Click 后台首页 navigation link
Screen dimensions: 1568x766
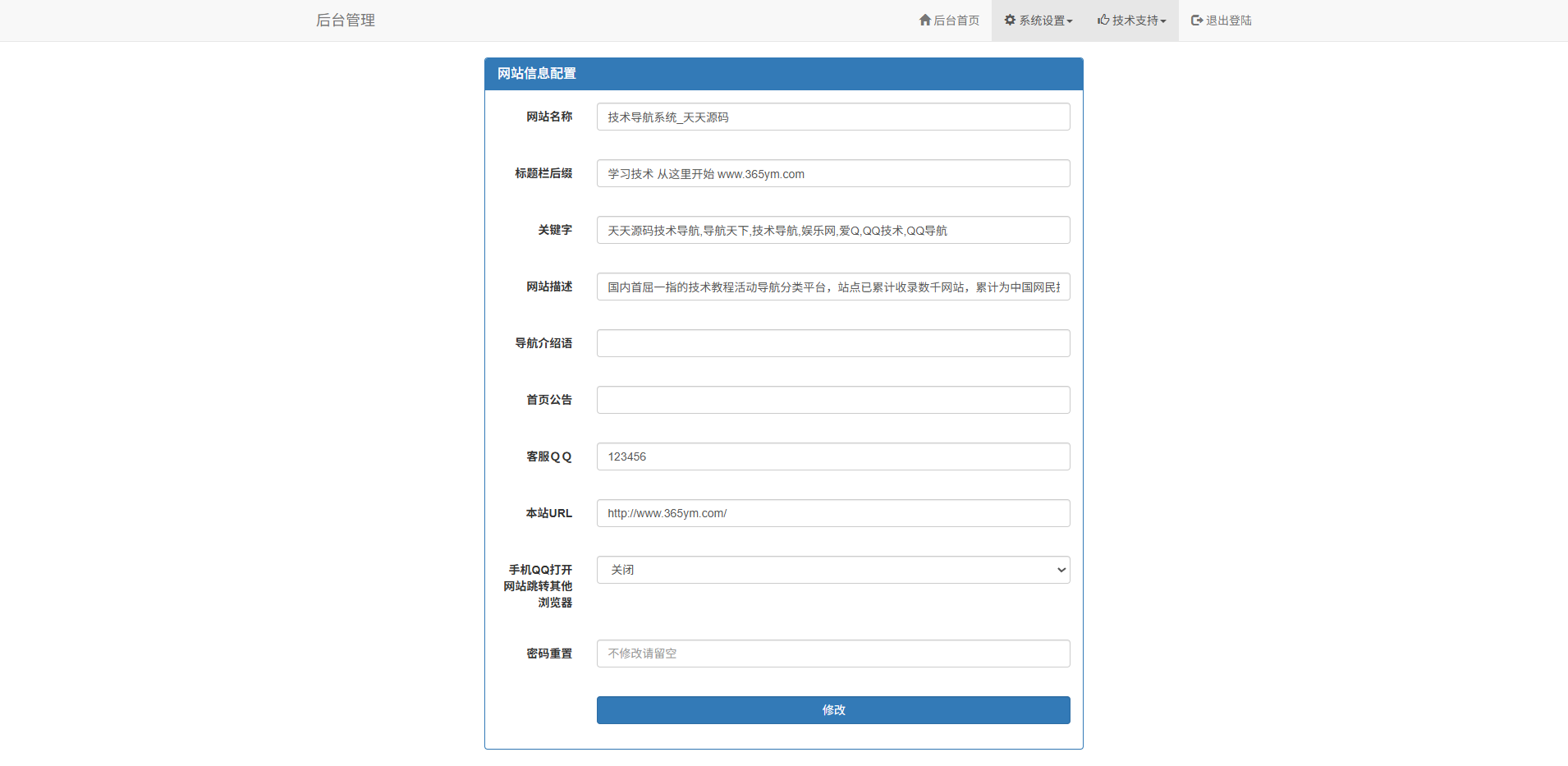coord(955,20)
